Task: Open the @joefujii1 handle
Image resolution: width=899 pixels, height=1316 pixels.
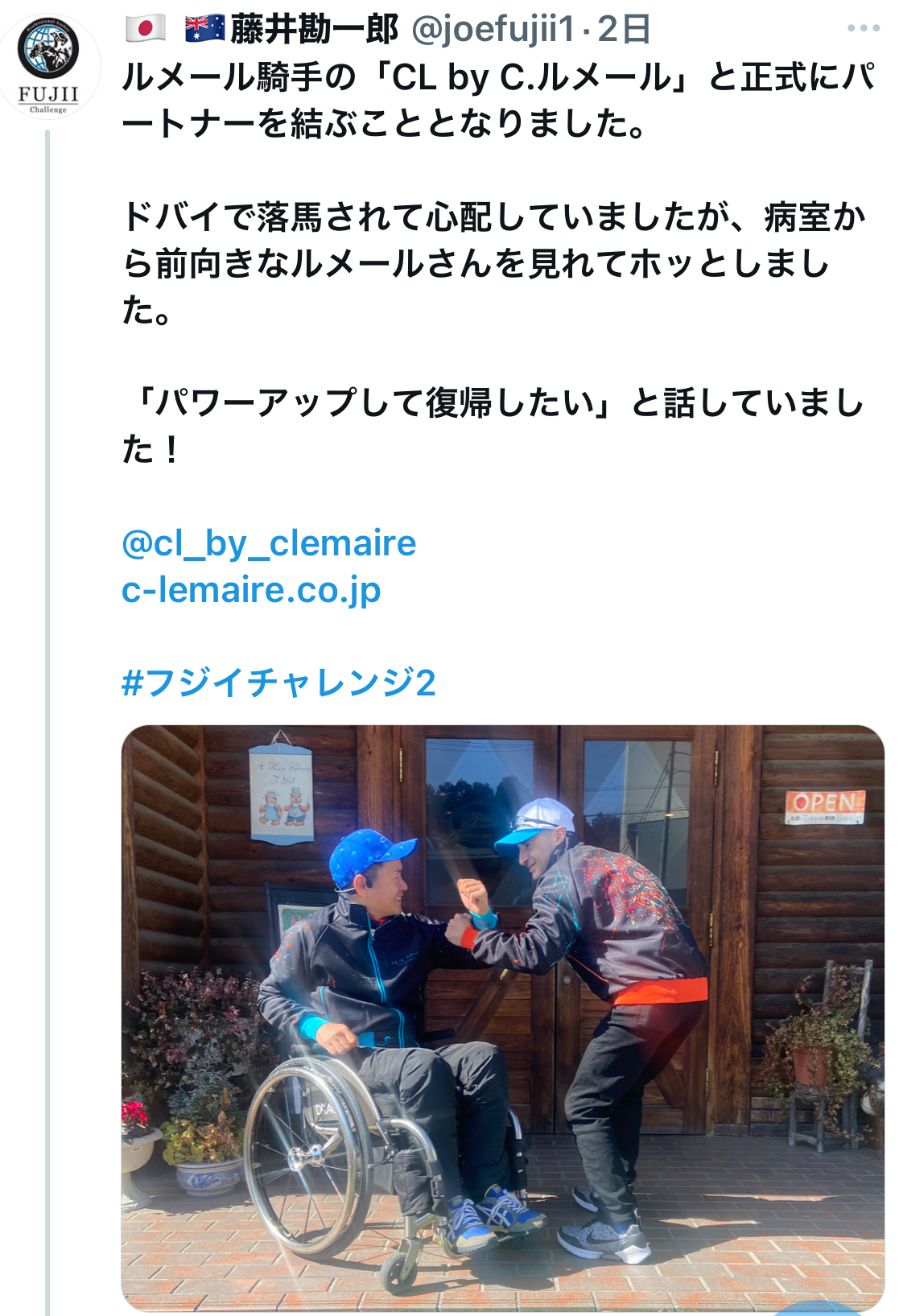Action: (x=493, y=30)
